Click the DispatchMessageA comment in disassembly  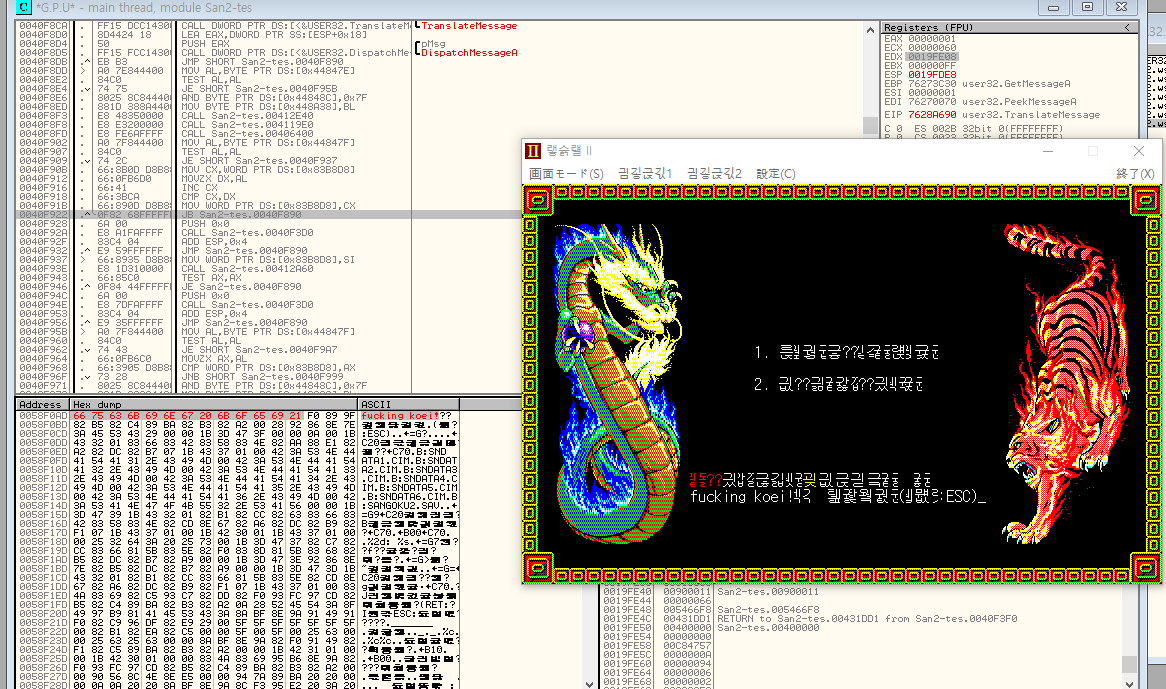(x=469, y=53)
